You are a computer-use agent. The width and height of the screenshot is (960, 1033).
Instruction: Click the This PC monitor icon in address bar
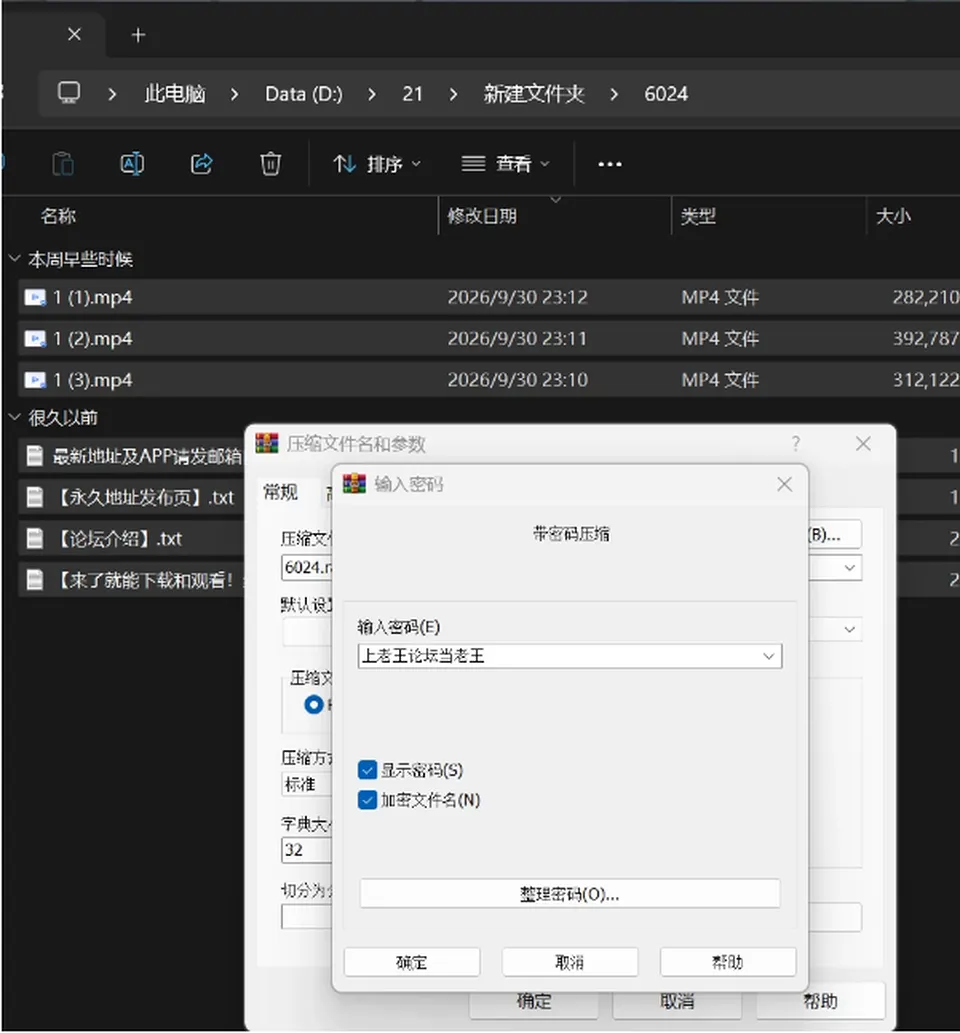69,93
